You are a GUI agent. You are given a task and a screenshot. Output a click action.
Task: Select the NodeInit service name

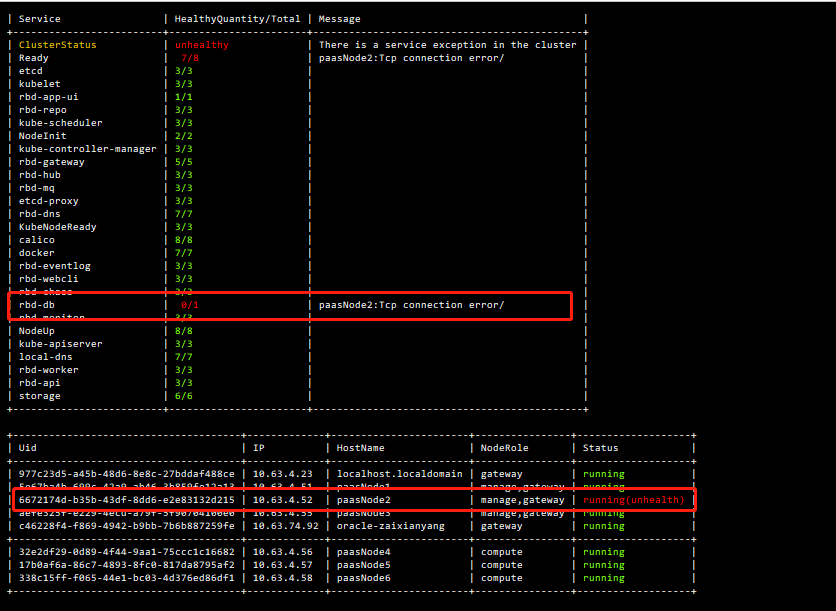coord(43,136)
